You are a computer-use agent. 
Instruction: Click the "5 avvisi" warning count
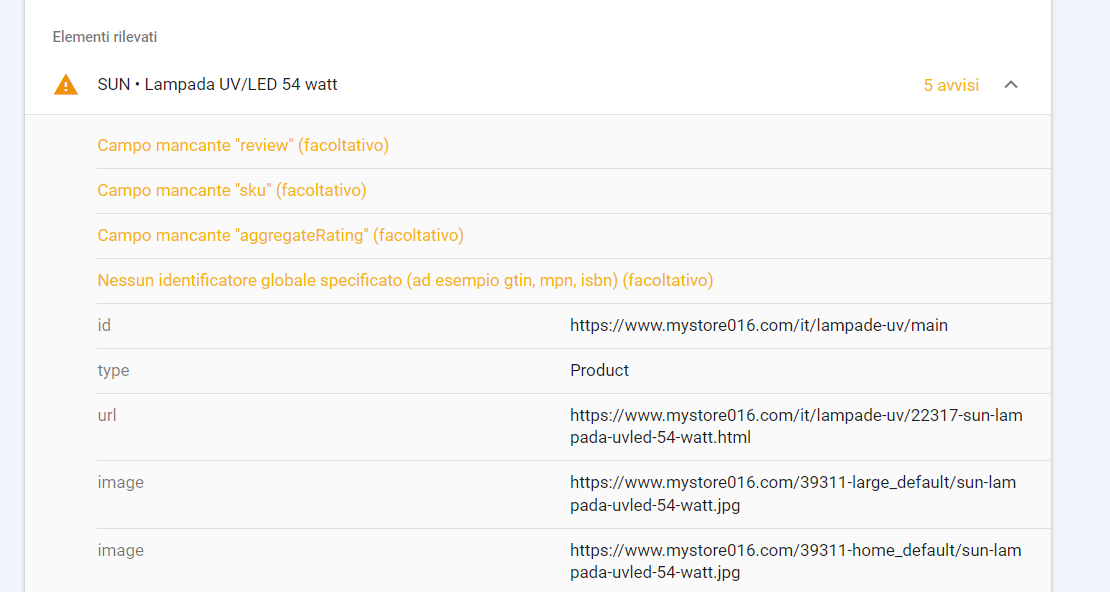pyautogui.click(x=951, y=85)
